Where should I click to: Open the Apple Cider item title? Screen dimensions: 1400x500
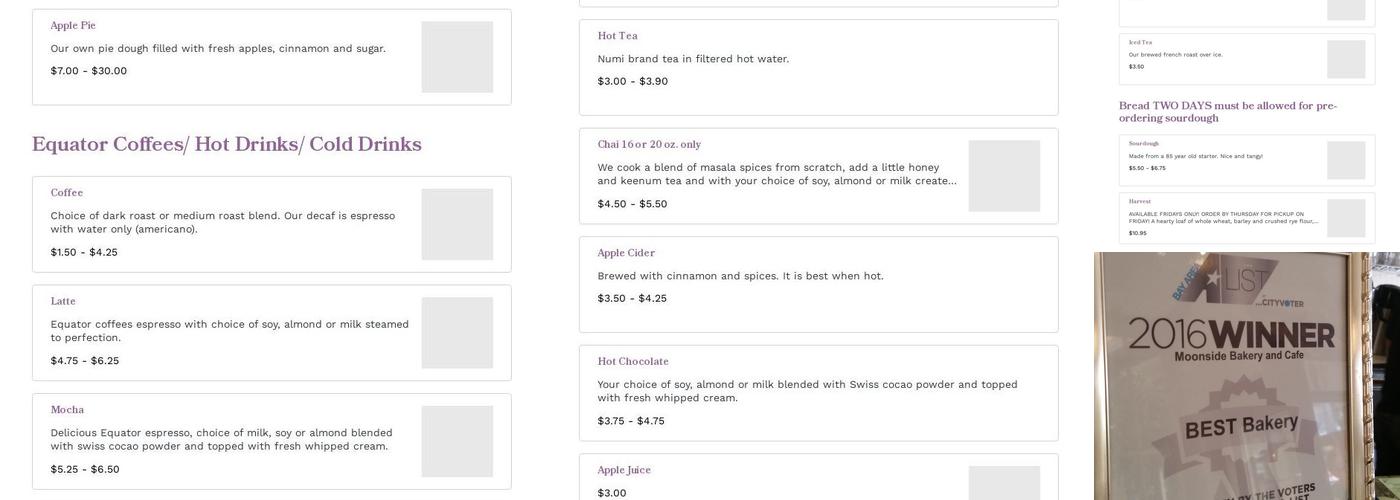point(626,253)
